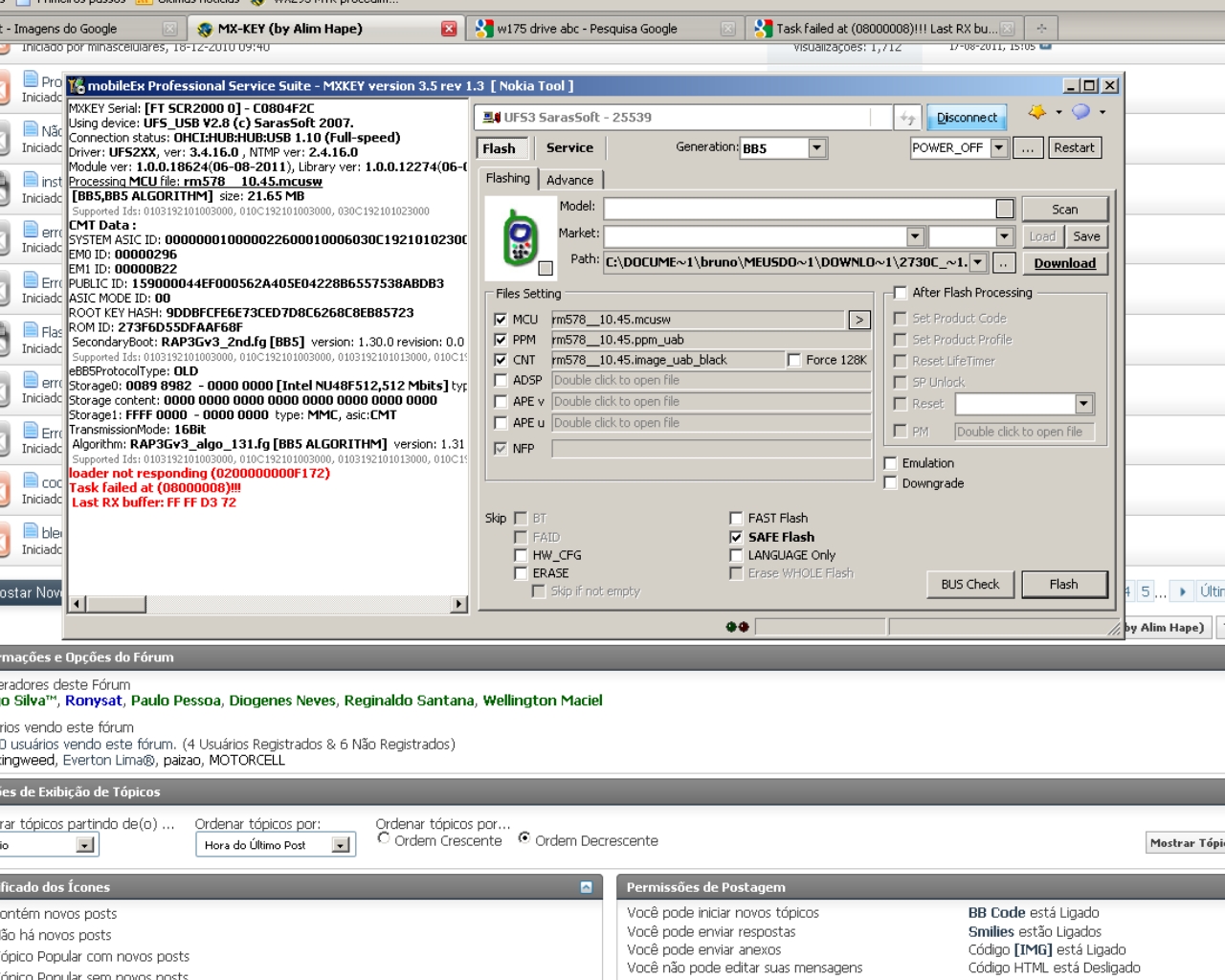The width and height of the screenshot is (1225, 980).
Task: Open the star icon dropdown arrow
Action: [x=1058, y=113]
